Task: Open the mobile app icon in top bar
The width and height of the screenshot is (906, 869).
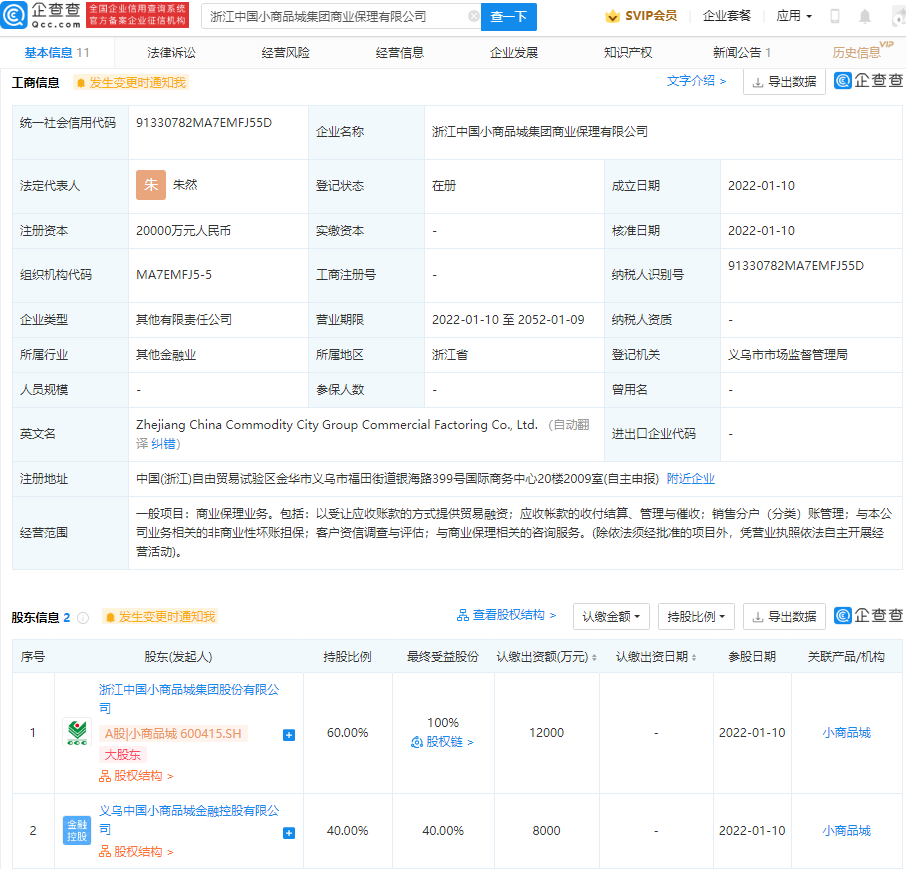Action: [835, 16]
